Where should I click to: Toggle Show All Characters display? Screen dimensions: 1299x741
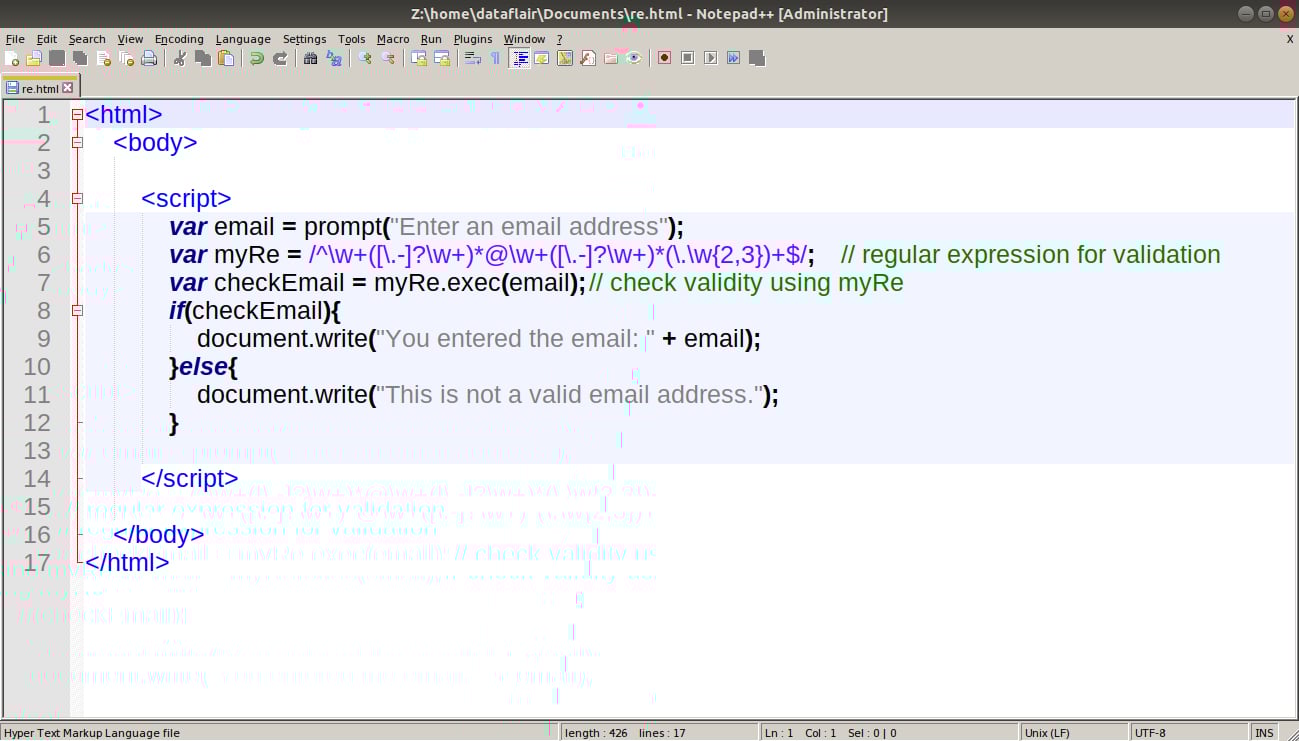coord(495,58)
